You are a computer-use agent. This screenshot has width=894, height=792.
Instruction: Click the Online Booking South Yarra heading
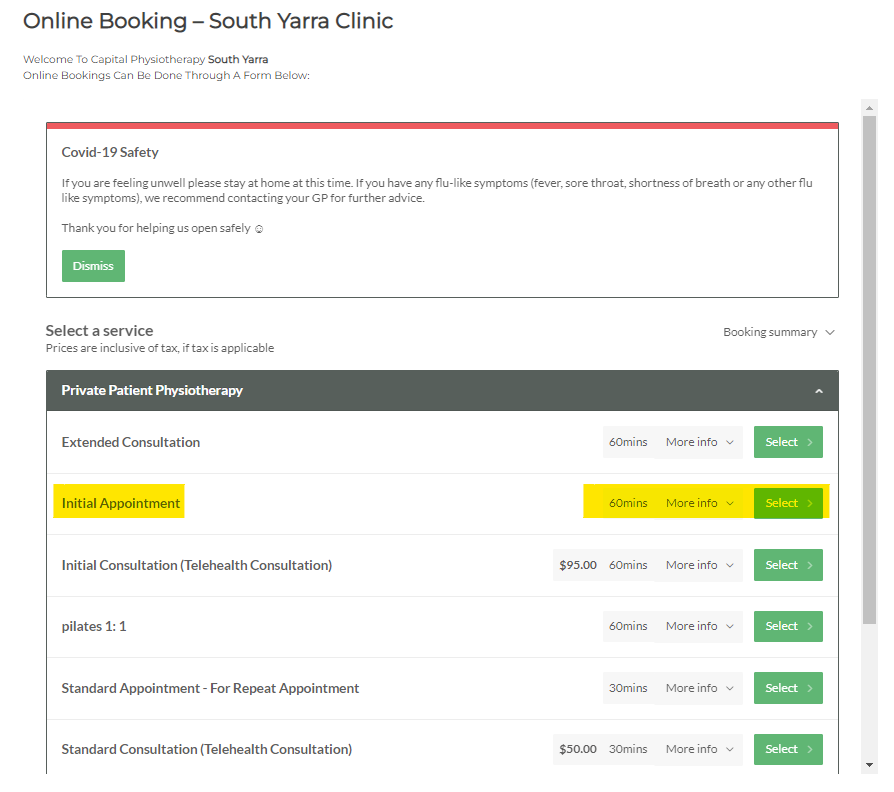click(208, 20)
